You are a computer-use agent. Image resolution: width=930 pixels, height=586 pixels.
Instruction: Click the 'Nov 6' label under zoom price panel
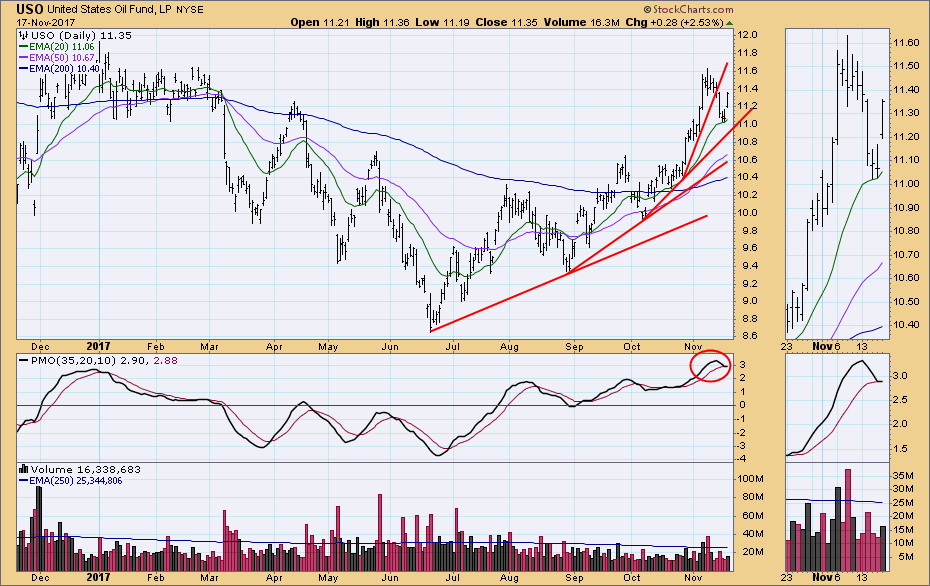pyautogui.click(x=826, y=346)
